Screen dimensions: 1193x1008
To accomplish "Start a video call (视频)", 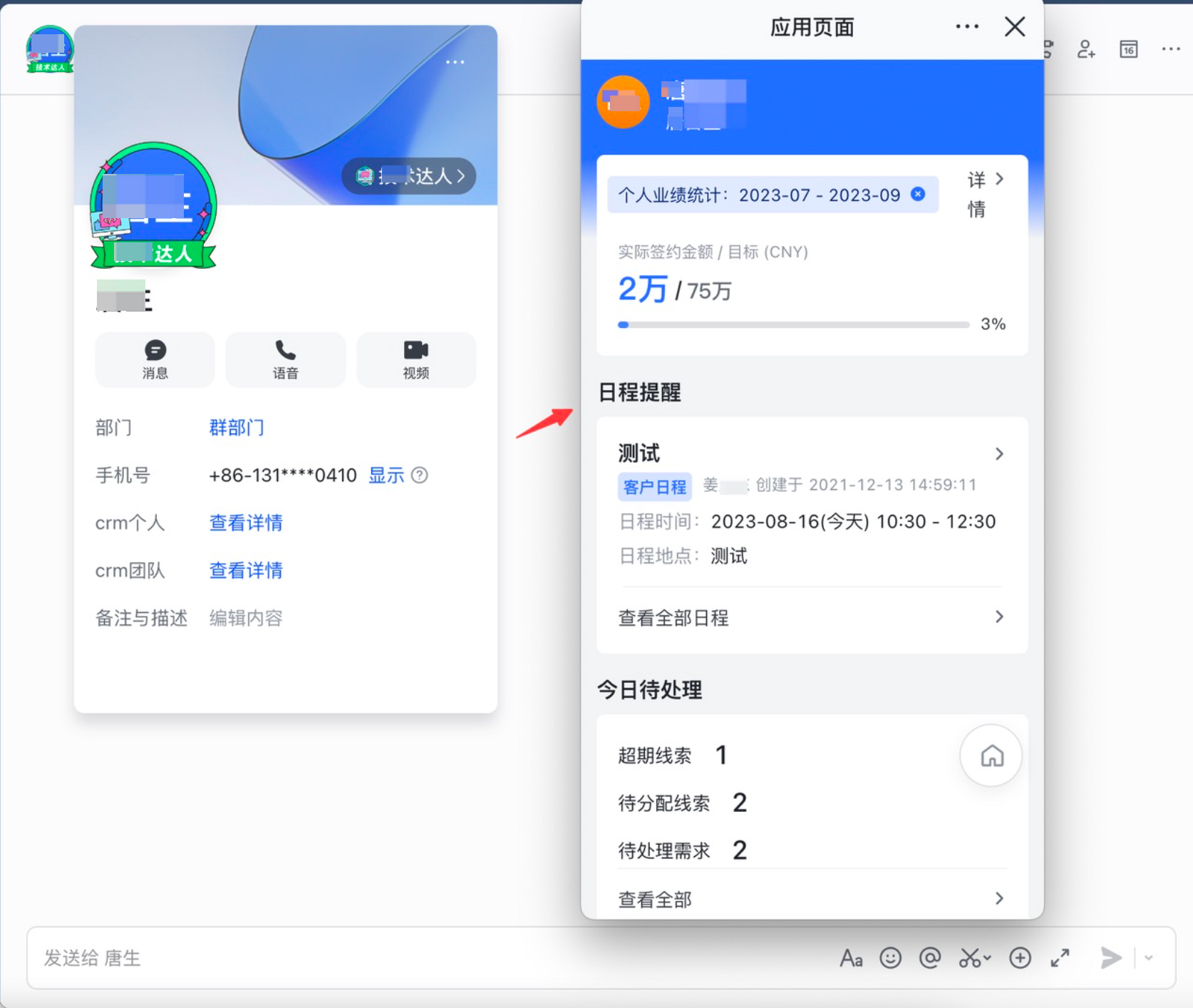I will coord(415,359).
